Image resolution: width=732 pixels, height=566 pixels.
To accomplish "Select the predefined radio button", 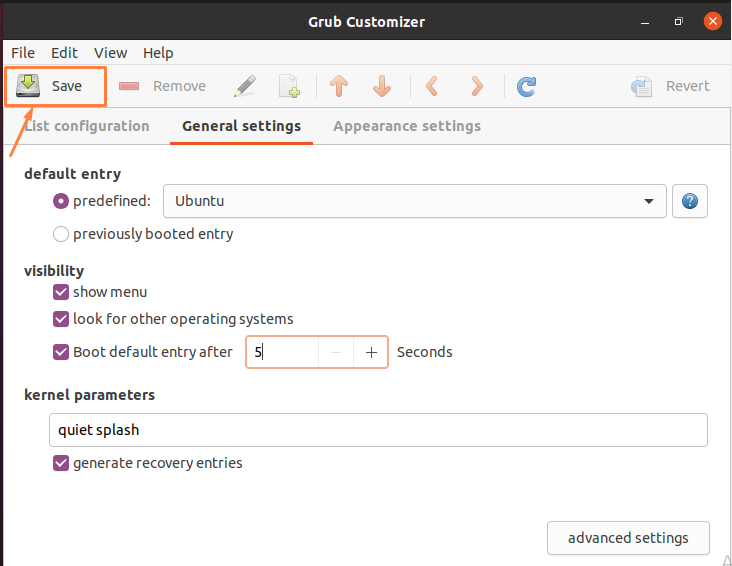I will [61, 201].
